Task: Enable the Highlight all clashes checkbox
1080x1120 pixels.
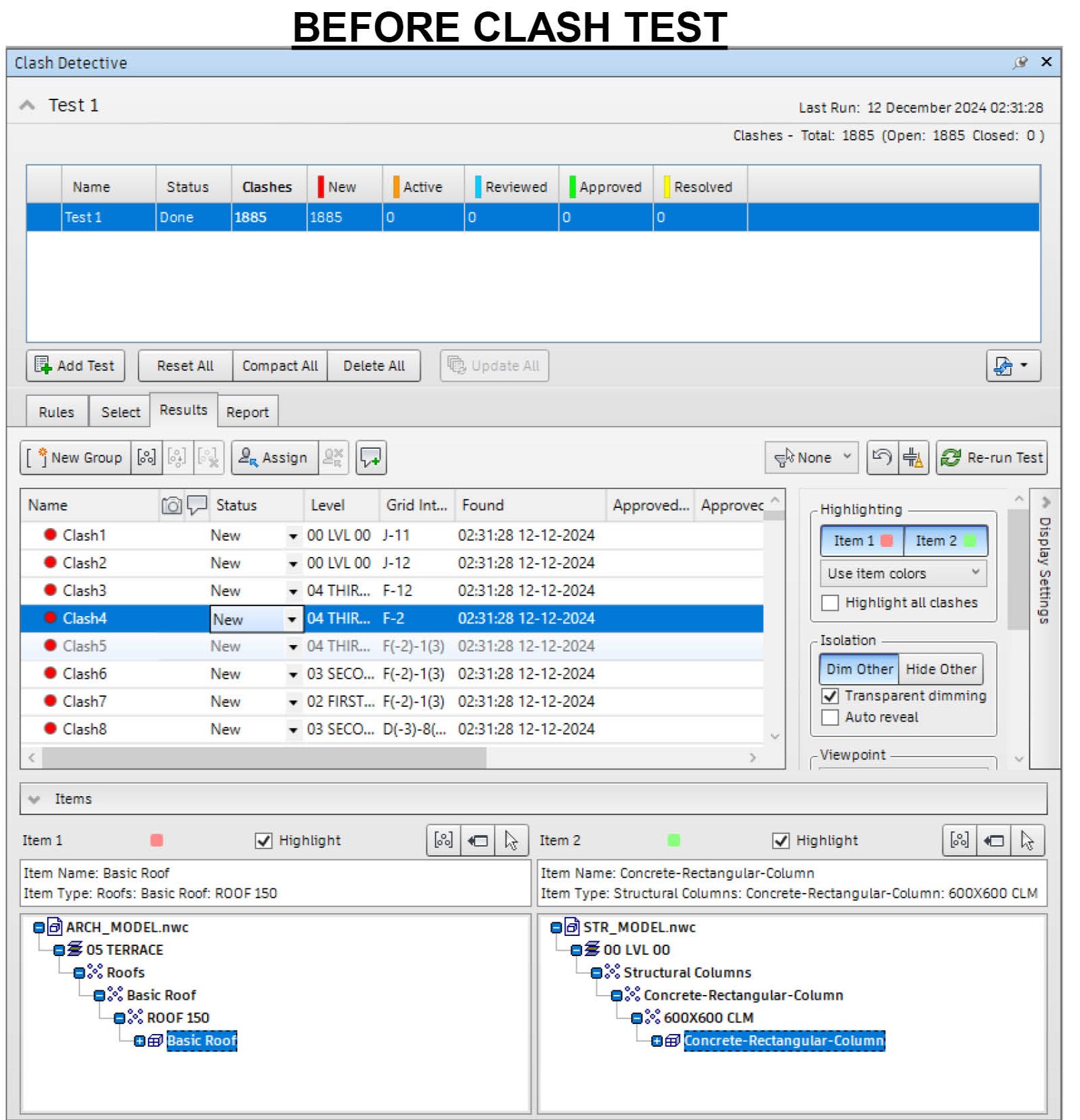Action: click(x=831, y=603)
